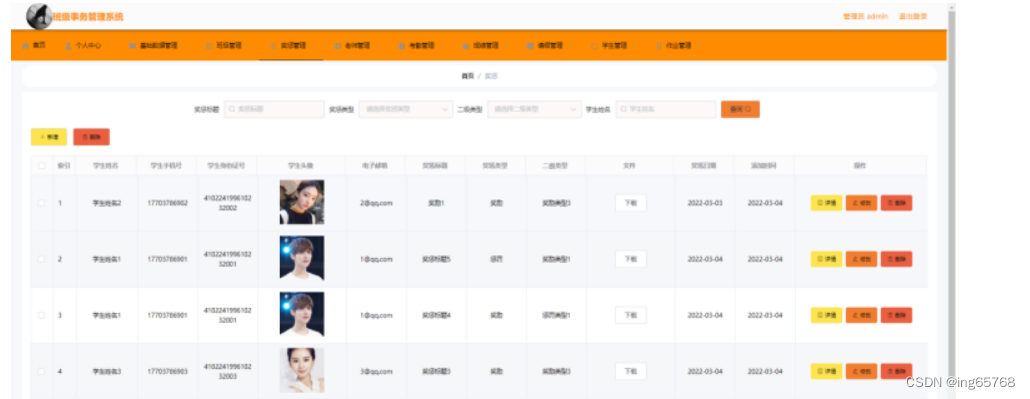This screenshot has width=1030, height=399.
Task: Click 下载 in row 4
Action: click(631, 371)
